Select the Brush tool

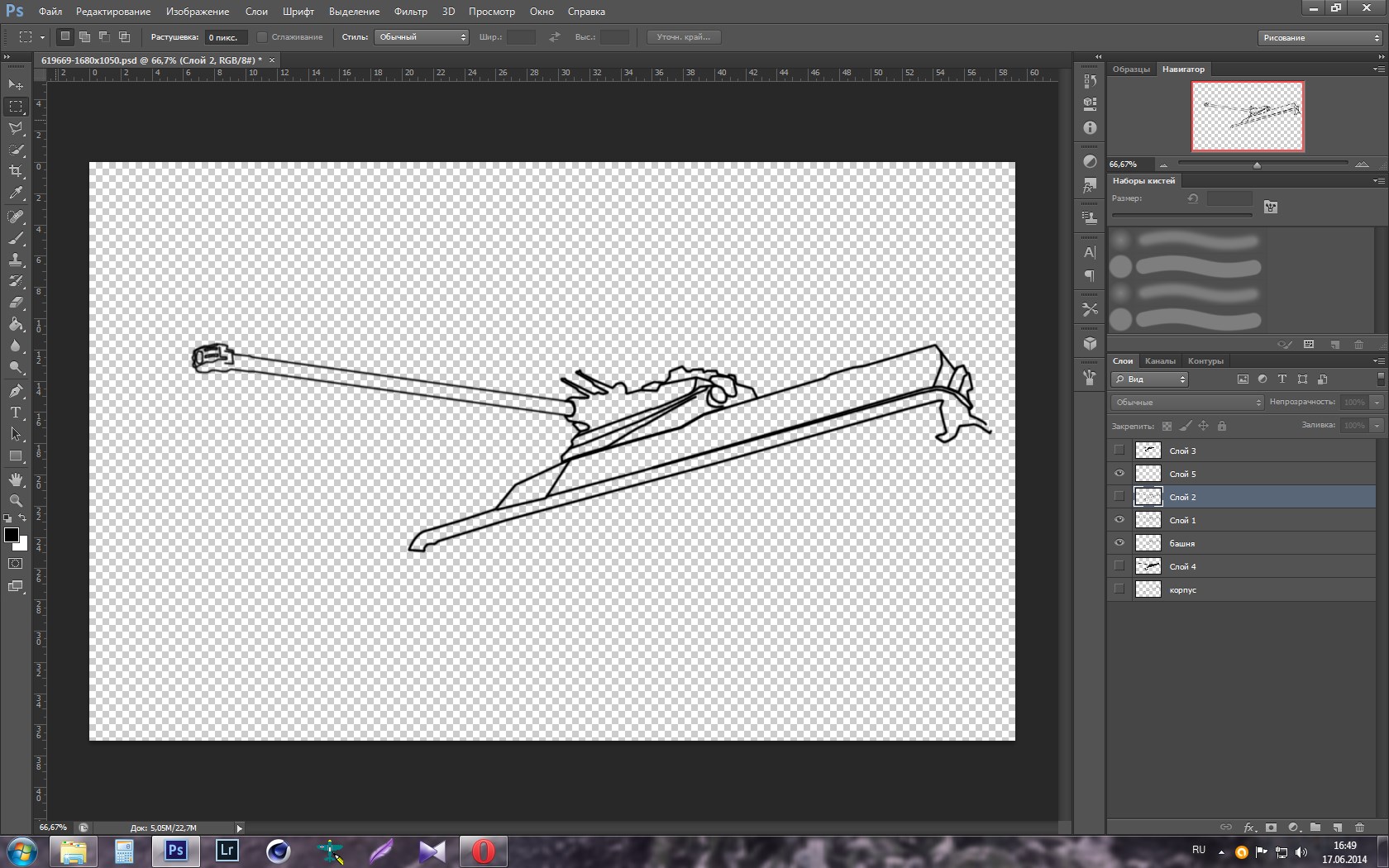coord(16,238)
